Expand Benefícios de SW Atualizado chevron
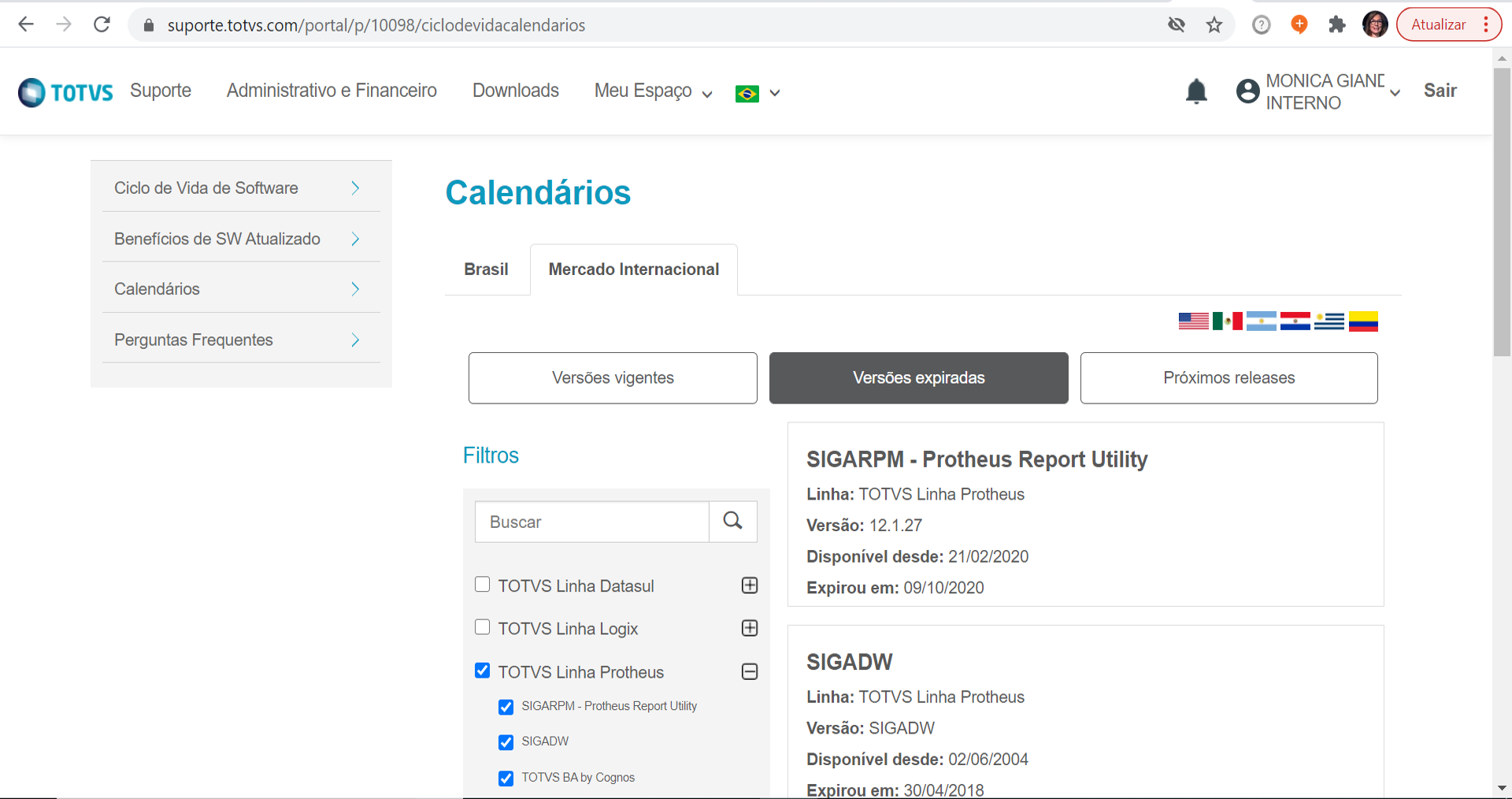Image resolution: width=1512 pixels, height=799 pixels. pyautogui.click(x=355, y=239)
